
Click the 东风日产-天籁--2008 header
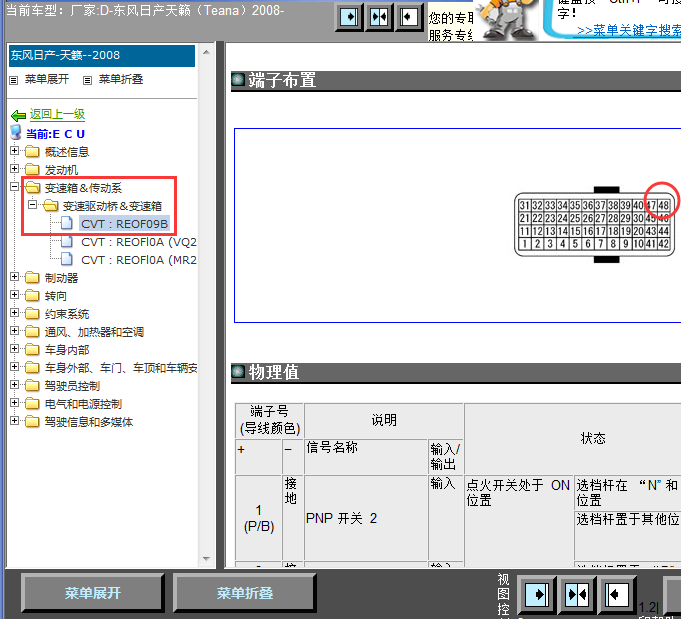[x=102, y=55]
